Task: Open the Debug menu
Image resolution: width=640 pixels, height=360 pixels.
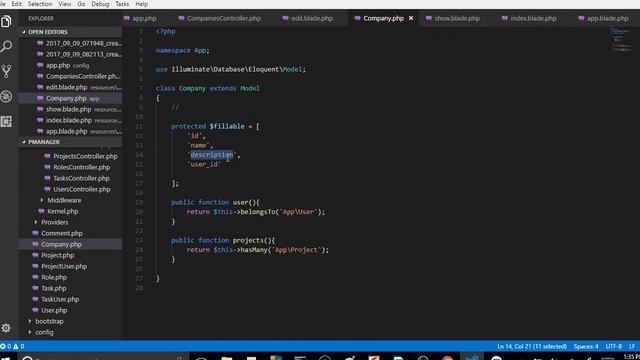Action: pyautogui.click(x=100, y=4)
